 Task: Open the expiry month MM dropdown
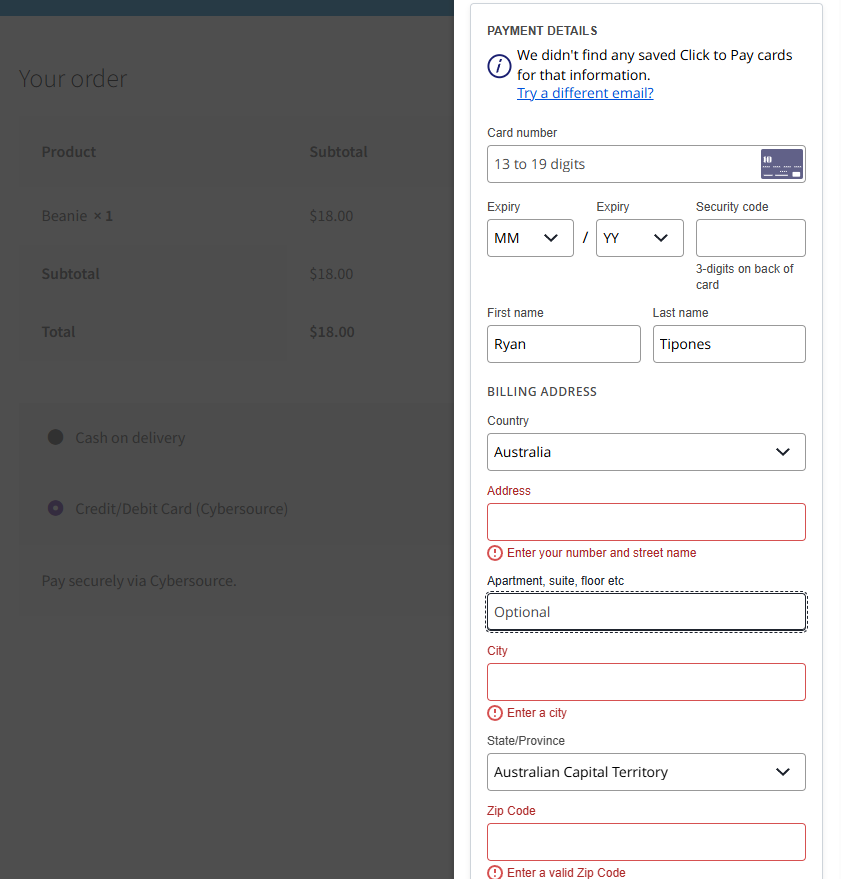pos(530,238)
